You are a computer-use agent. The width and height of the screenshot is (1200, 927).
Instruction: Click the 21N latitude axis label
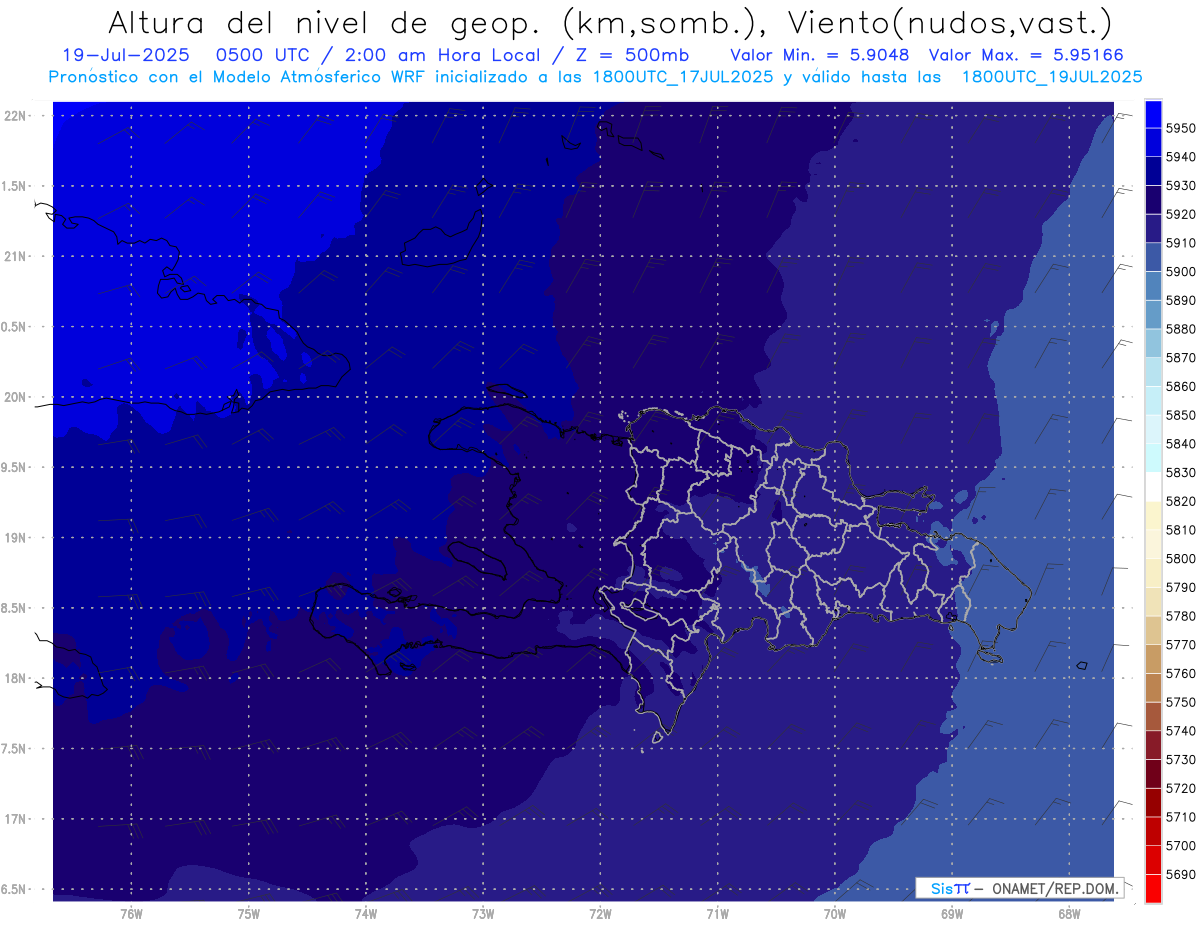point(16,257)
